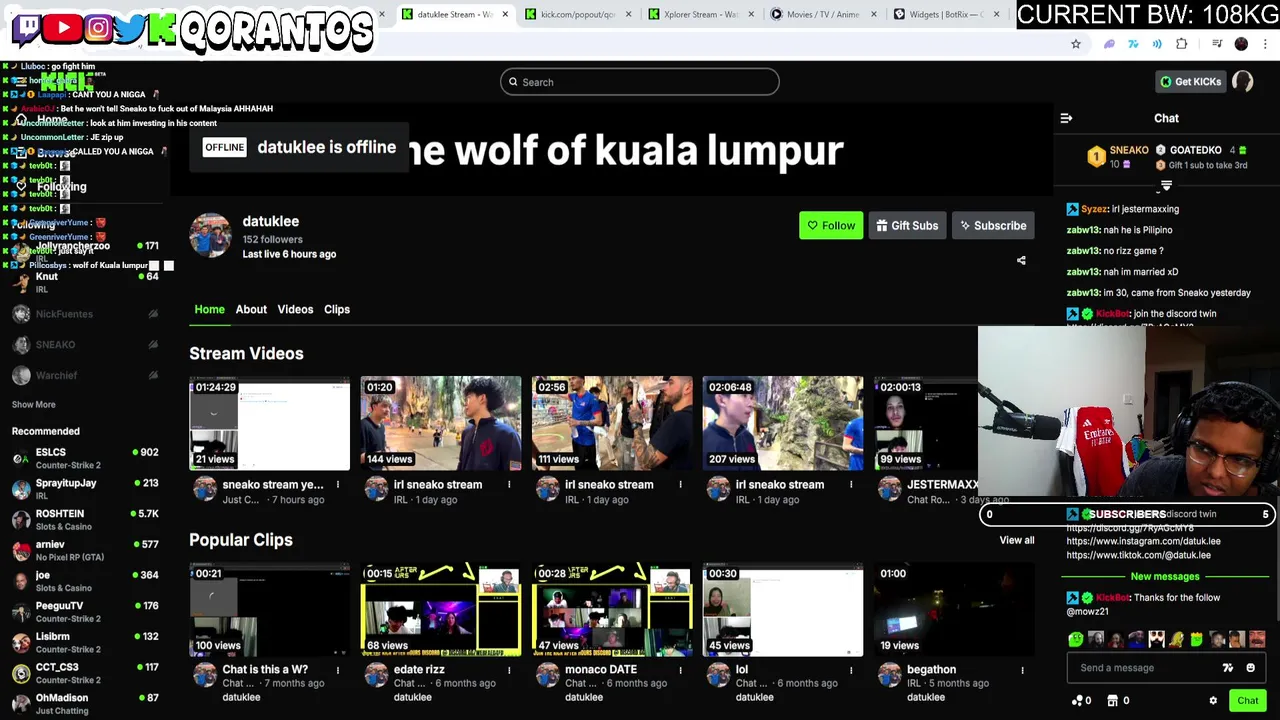This screenshot has height=720, width=1280.
Task: Open the browser extensions puzzle icon
Action: coord(1182,44)
